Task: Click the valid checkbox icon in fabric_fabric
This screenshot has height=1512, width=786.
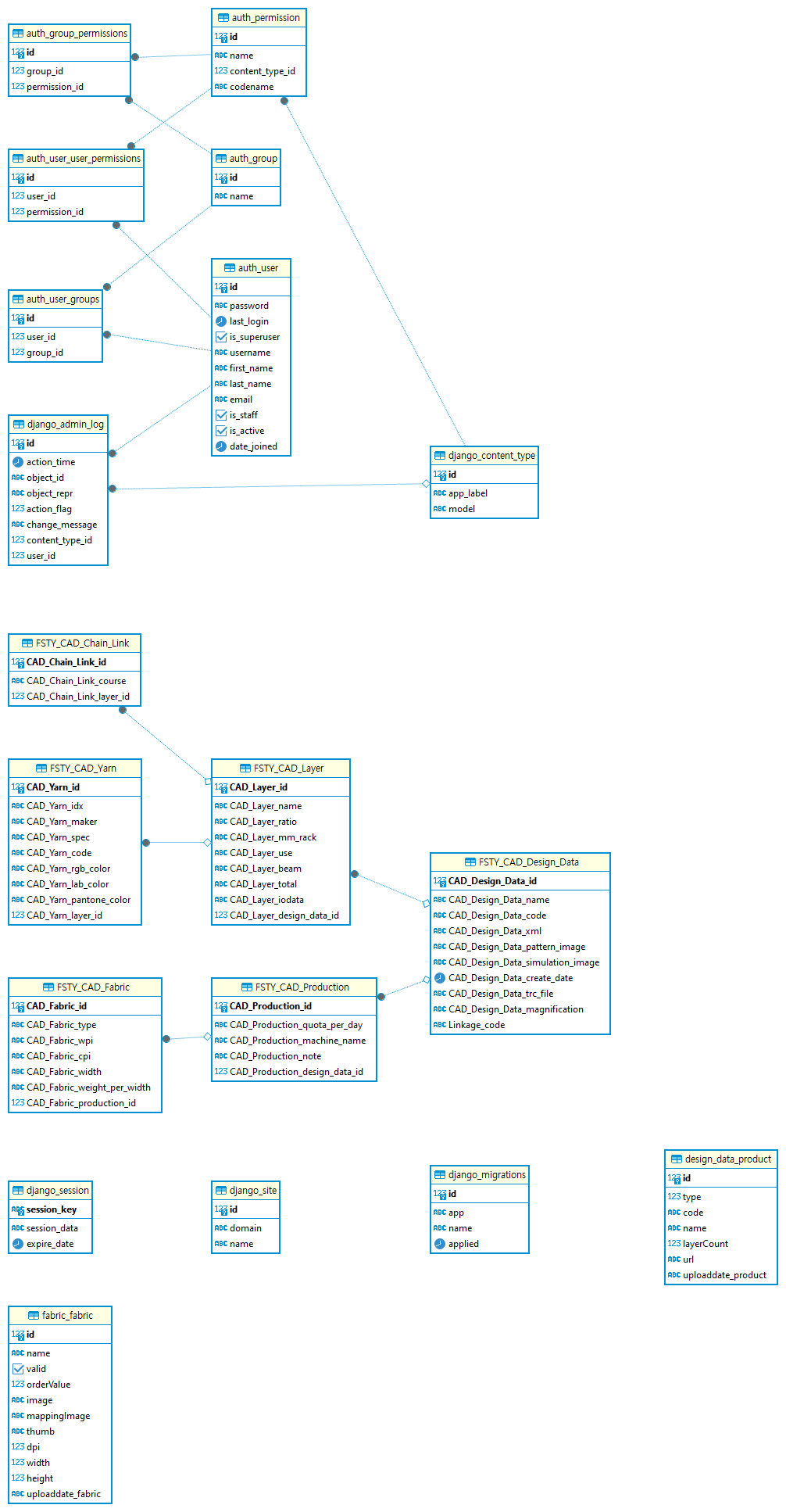Action: (x=18, y=1369)
